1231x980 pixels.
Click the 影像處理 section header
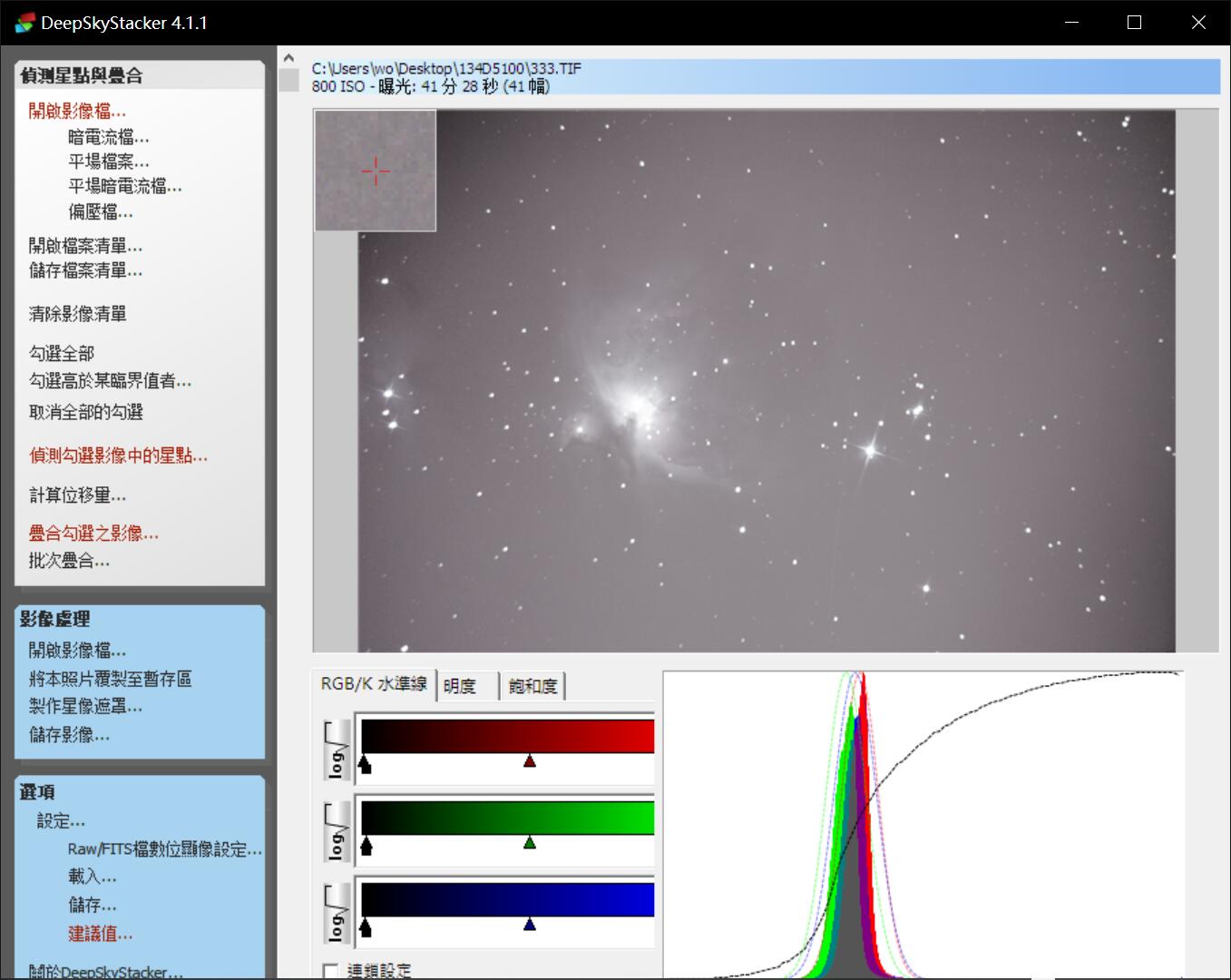point(54,620)
